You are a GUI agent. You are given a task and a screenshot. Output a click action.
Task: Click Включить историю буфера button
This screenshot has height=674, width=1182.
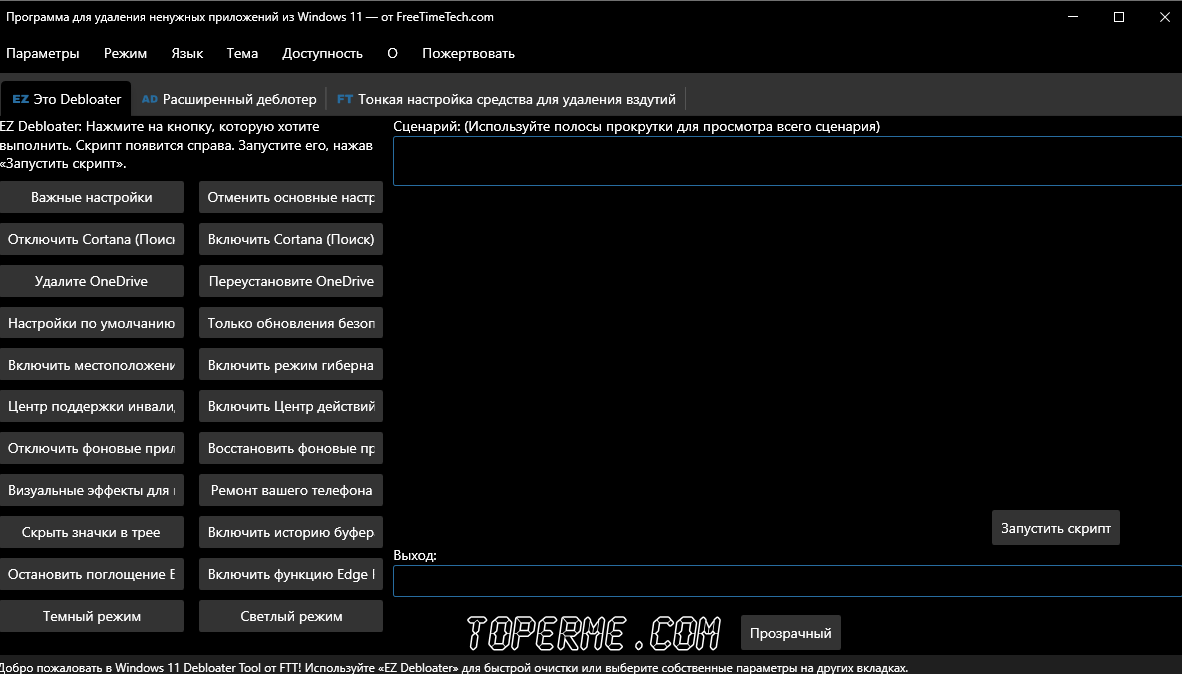(291, 532)
